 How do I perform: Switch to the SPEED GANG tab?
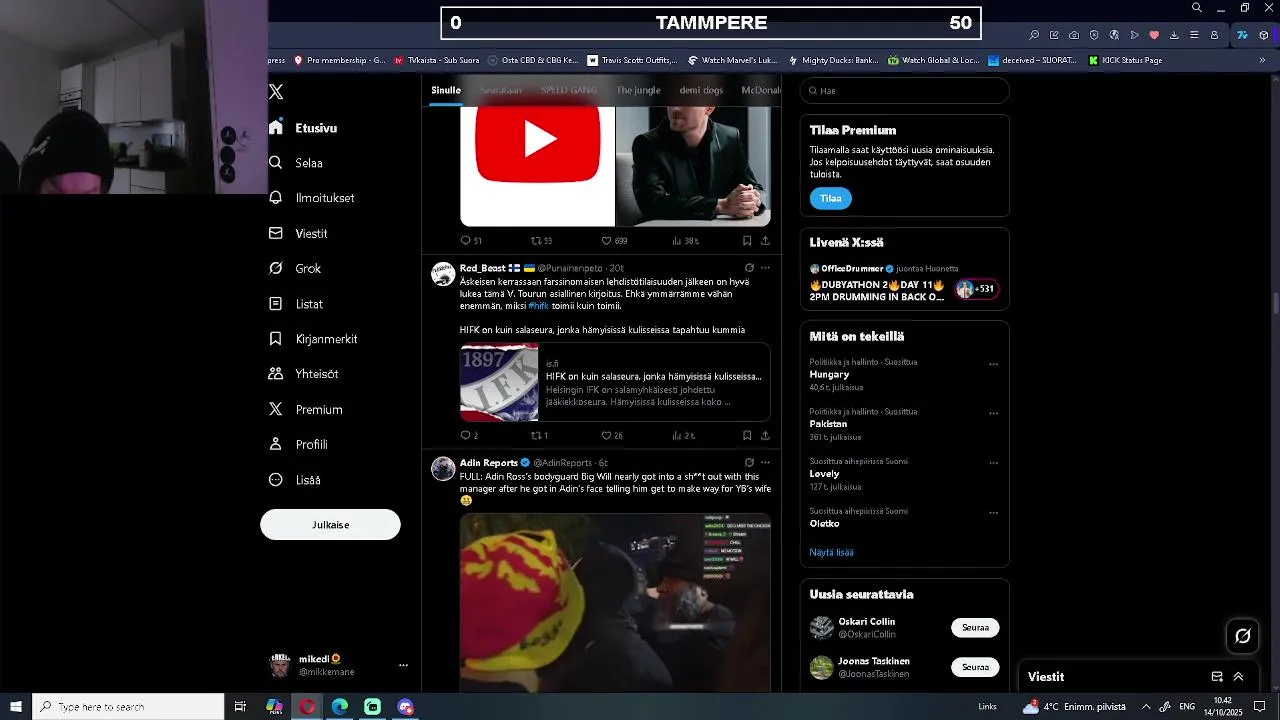[569, 90]
